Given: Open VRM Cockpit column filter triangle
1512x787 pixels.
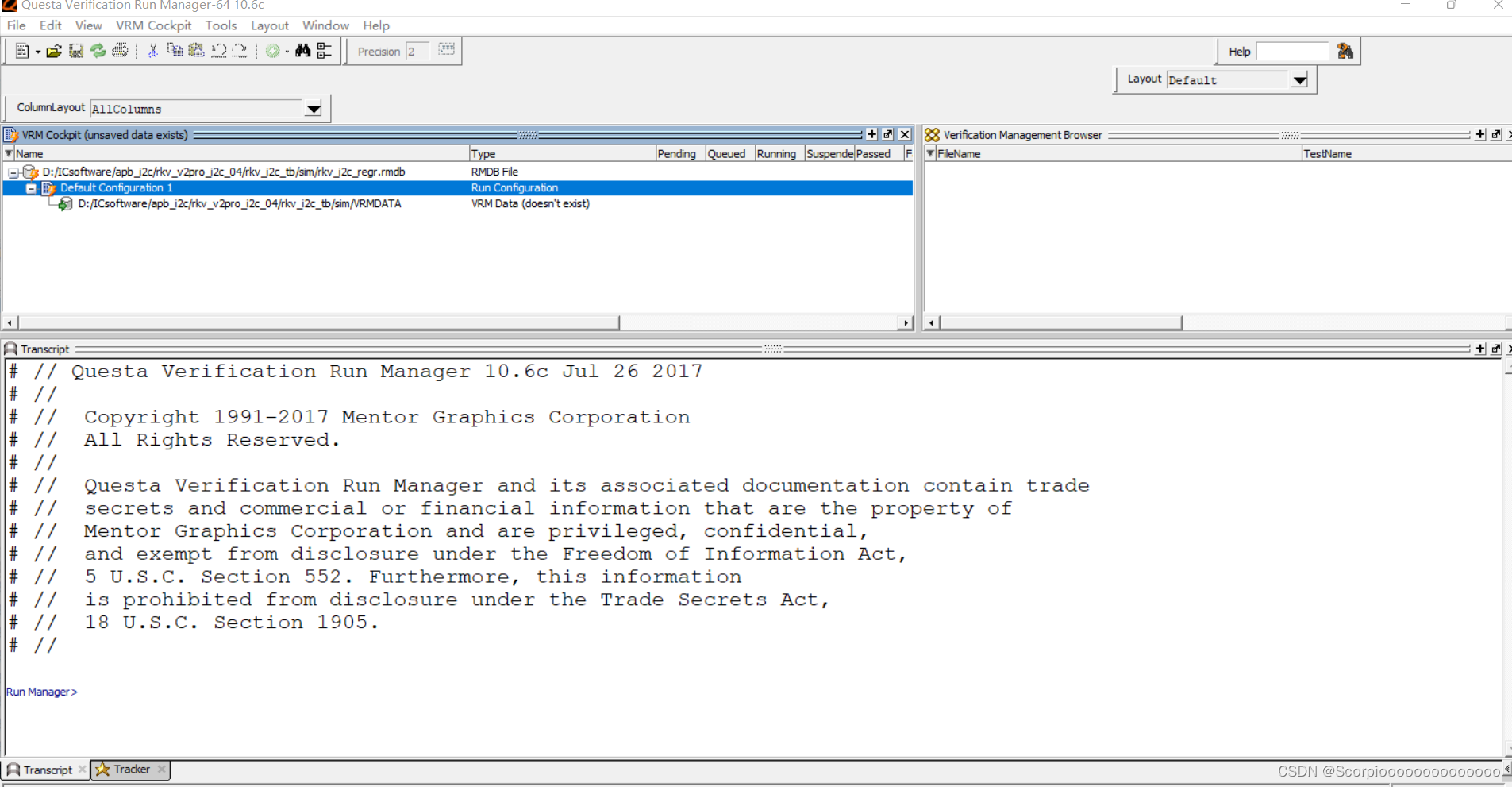Looking at the screenshot, I should point(9,153).
